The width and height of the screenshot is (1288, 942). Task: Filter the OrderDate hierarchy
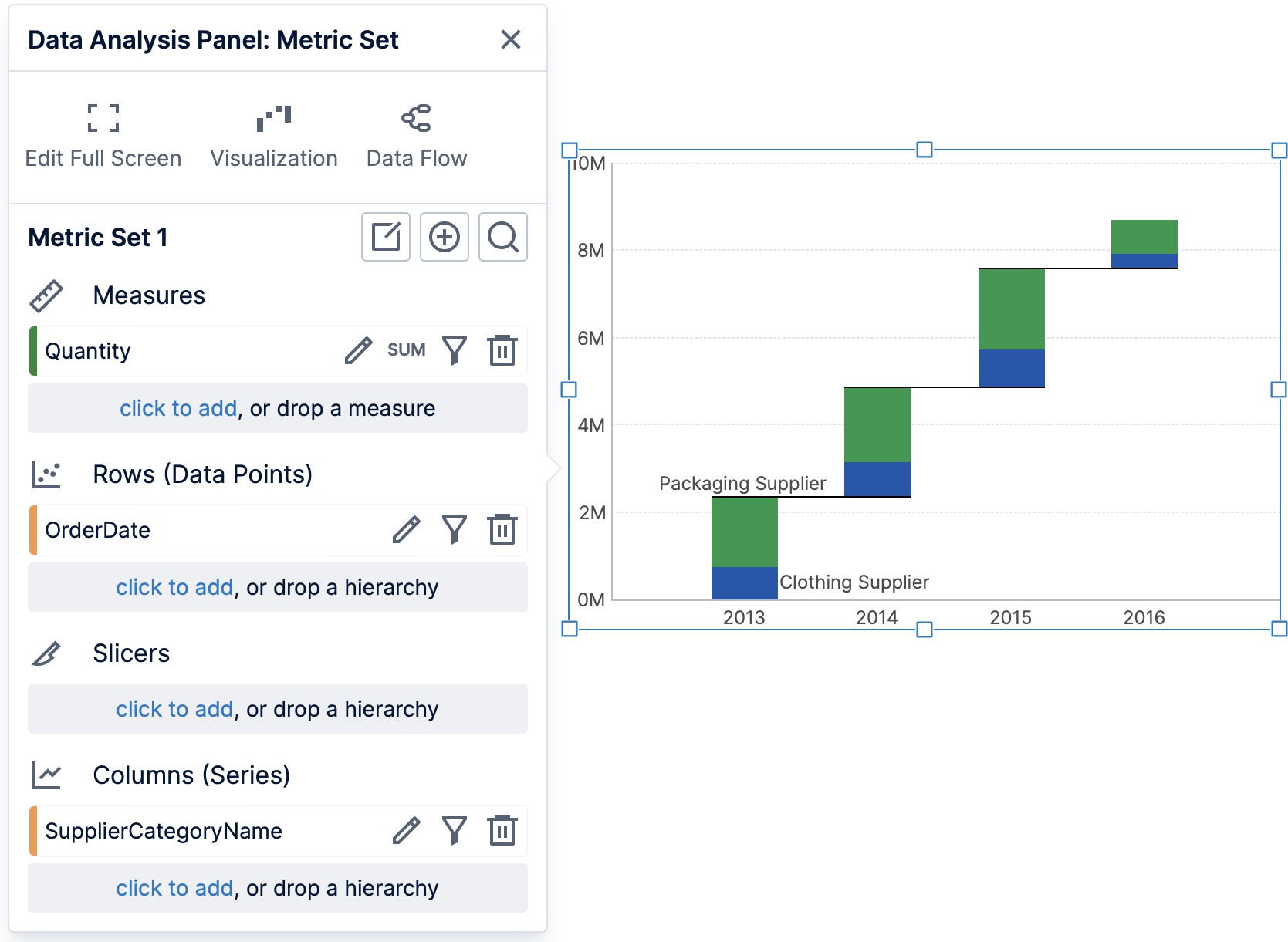point(455,529)
